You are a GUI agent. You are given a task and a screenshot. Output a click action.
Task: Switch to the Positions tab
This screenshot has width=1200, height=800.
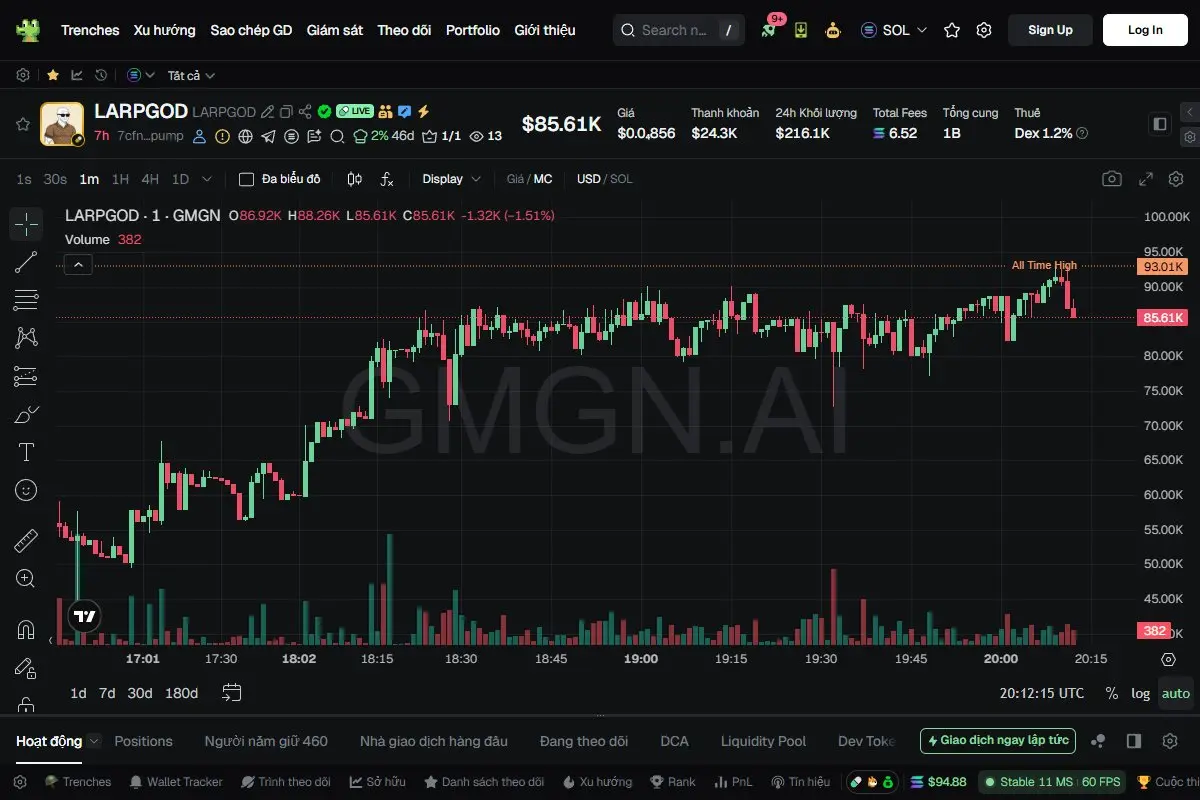pyautogui.click(x=143, y=741)
